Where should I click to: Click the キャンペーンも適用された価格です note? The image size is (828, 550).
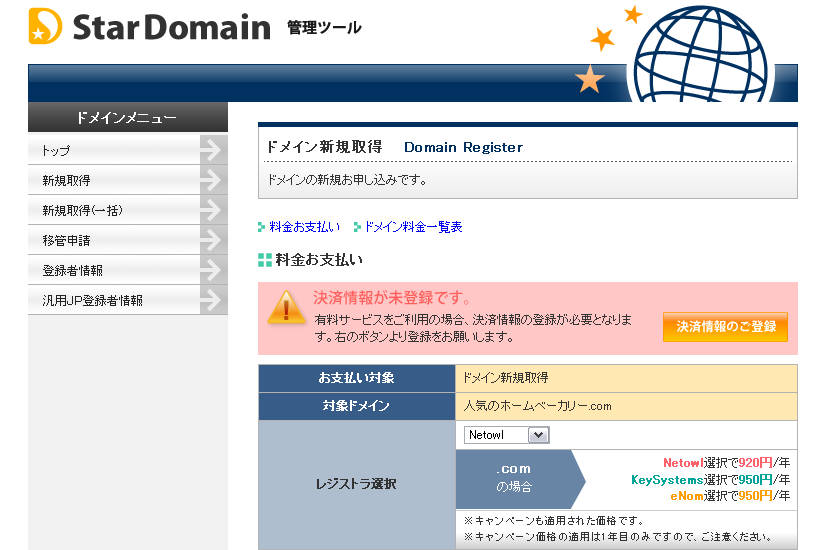pos(554,521)
